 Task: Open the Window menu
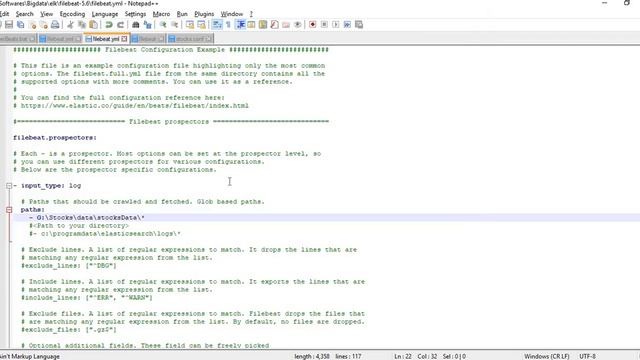tap(232, 14)
